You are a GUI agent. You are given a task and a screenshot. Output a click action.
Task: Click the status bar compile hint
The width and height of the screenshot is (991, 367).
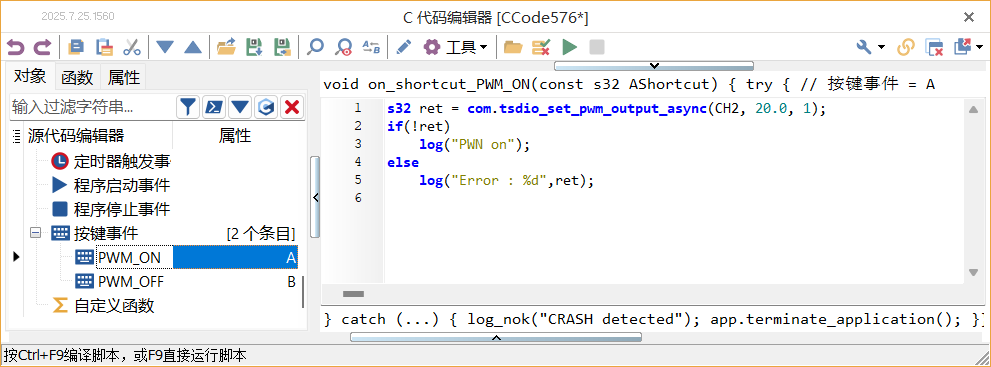tap(124, 356)
